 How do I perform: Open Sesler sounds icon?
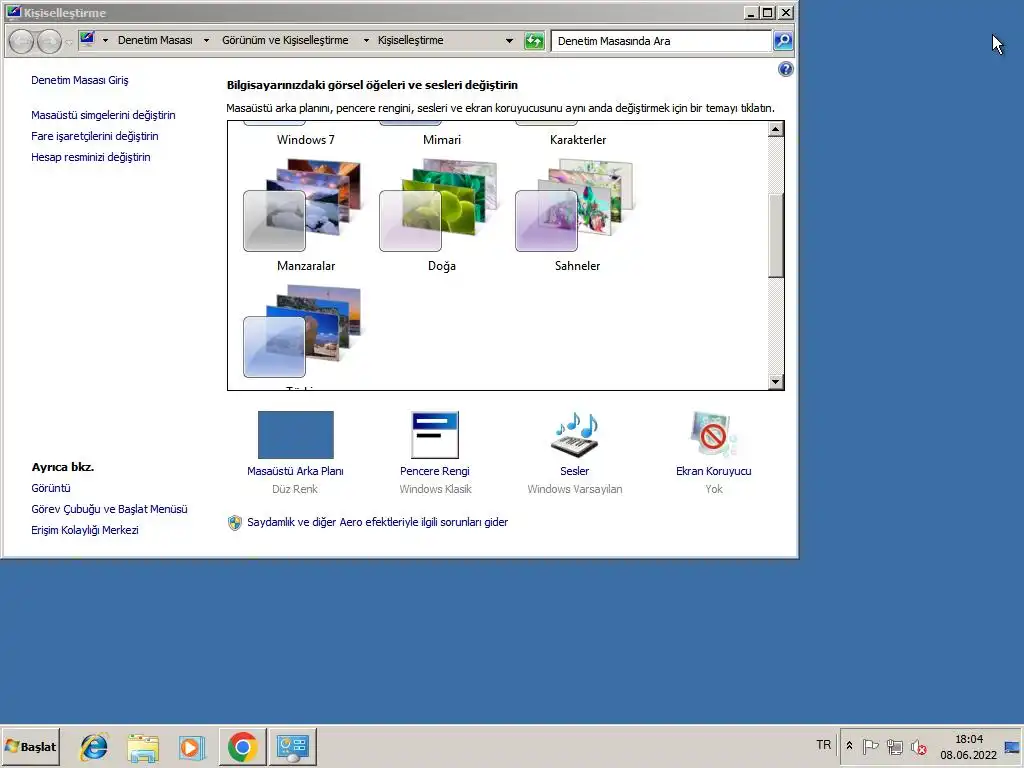tap(575, 435)
